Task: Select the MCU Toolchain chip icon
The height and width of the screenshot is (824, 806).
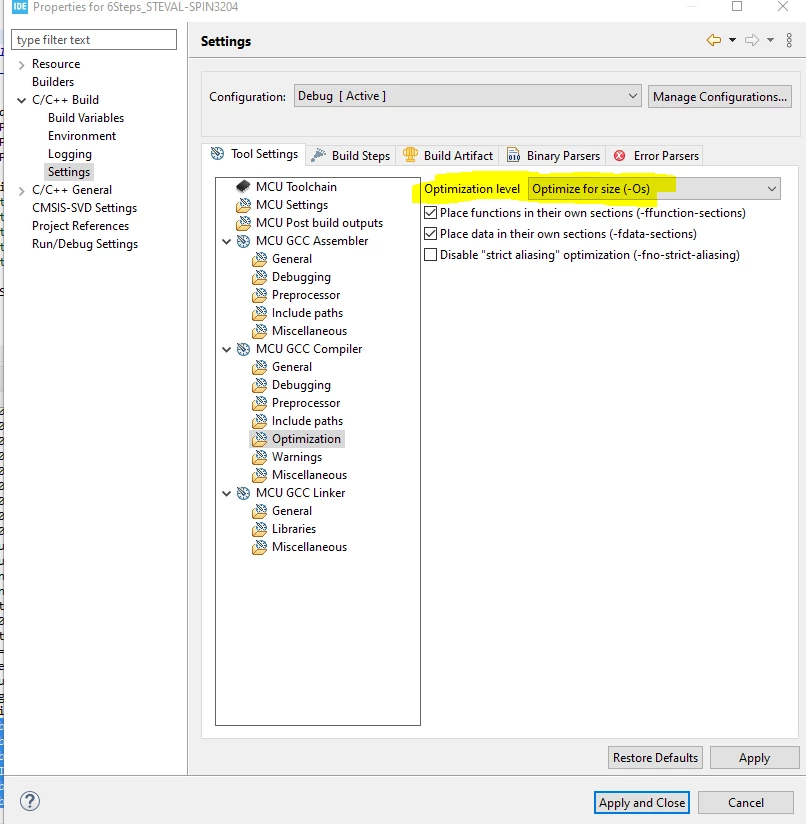Action: click(x=243, y=187)
